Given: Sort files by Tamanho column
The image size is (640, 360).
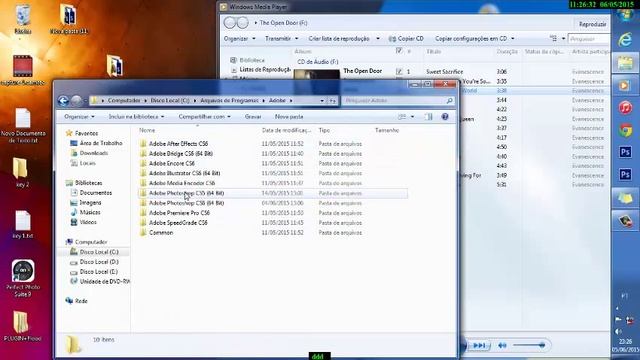Looking at the screenshot, I should pyautogui.click(x=387, y=130).
